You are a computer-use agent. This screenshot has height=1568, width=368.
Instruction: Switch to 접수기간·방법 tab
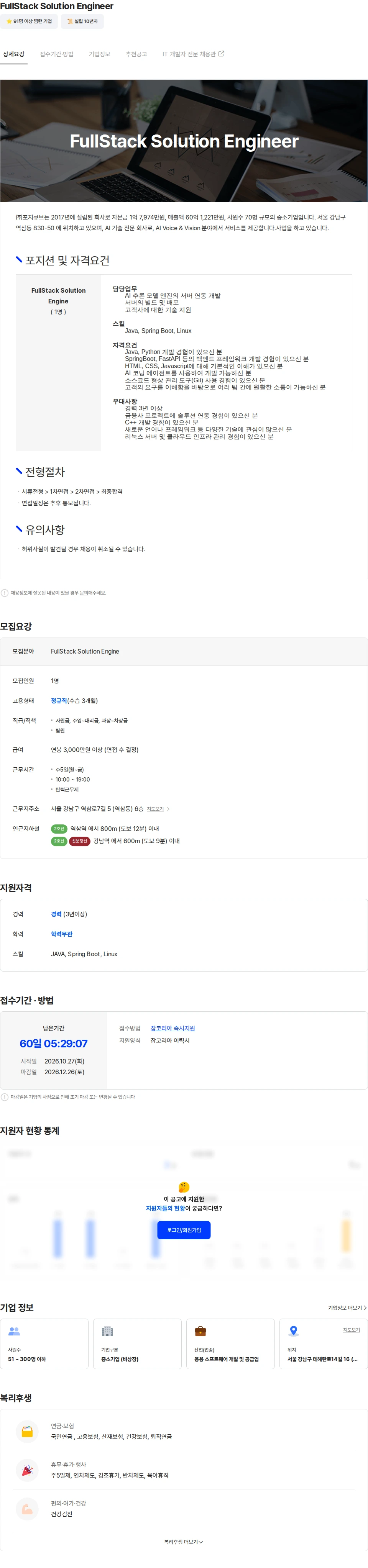point(57,54)
